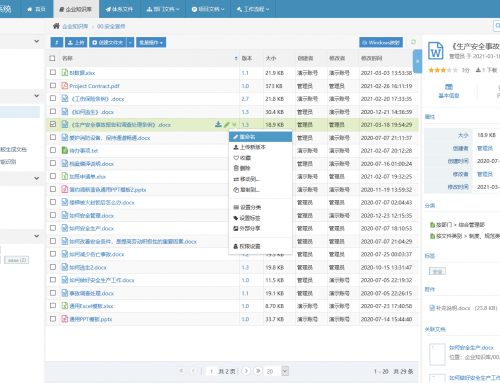Open related file 如何安全生产.docx in details panel
The image size is (500, 383).
pyautogui.click(x=471, y=348)
